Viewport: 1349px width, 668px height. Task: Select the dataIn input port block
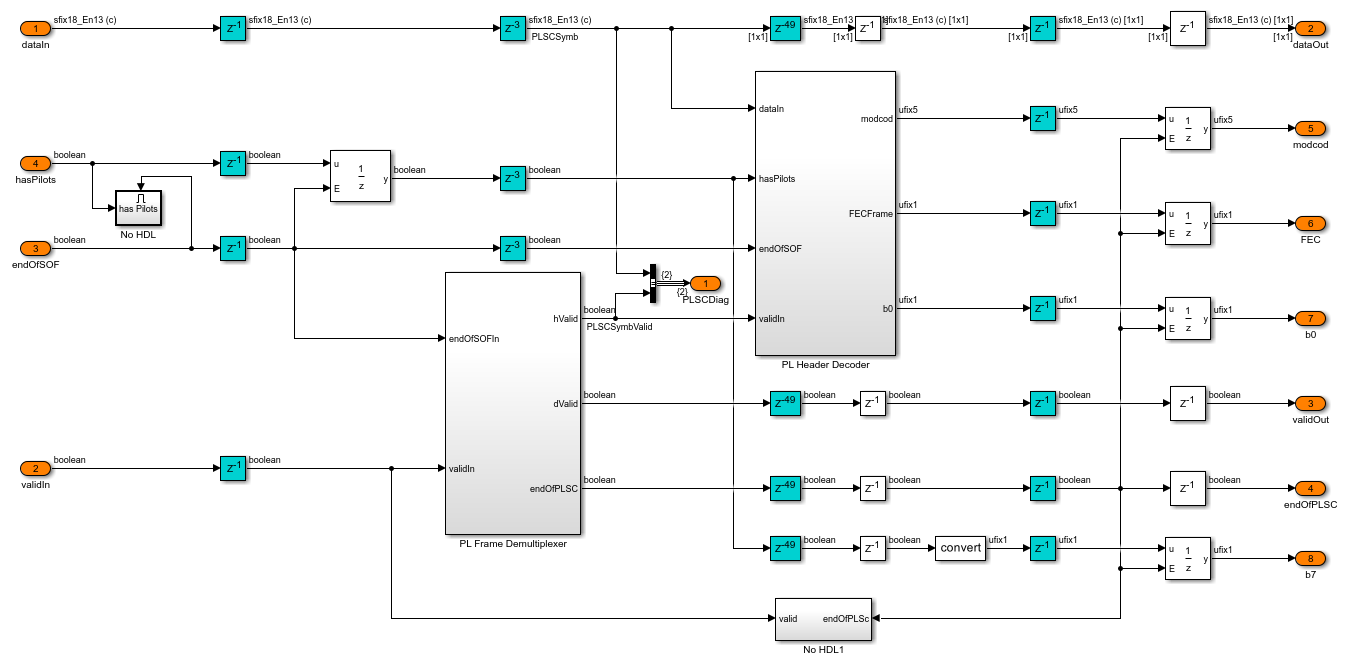coord(35,29)
